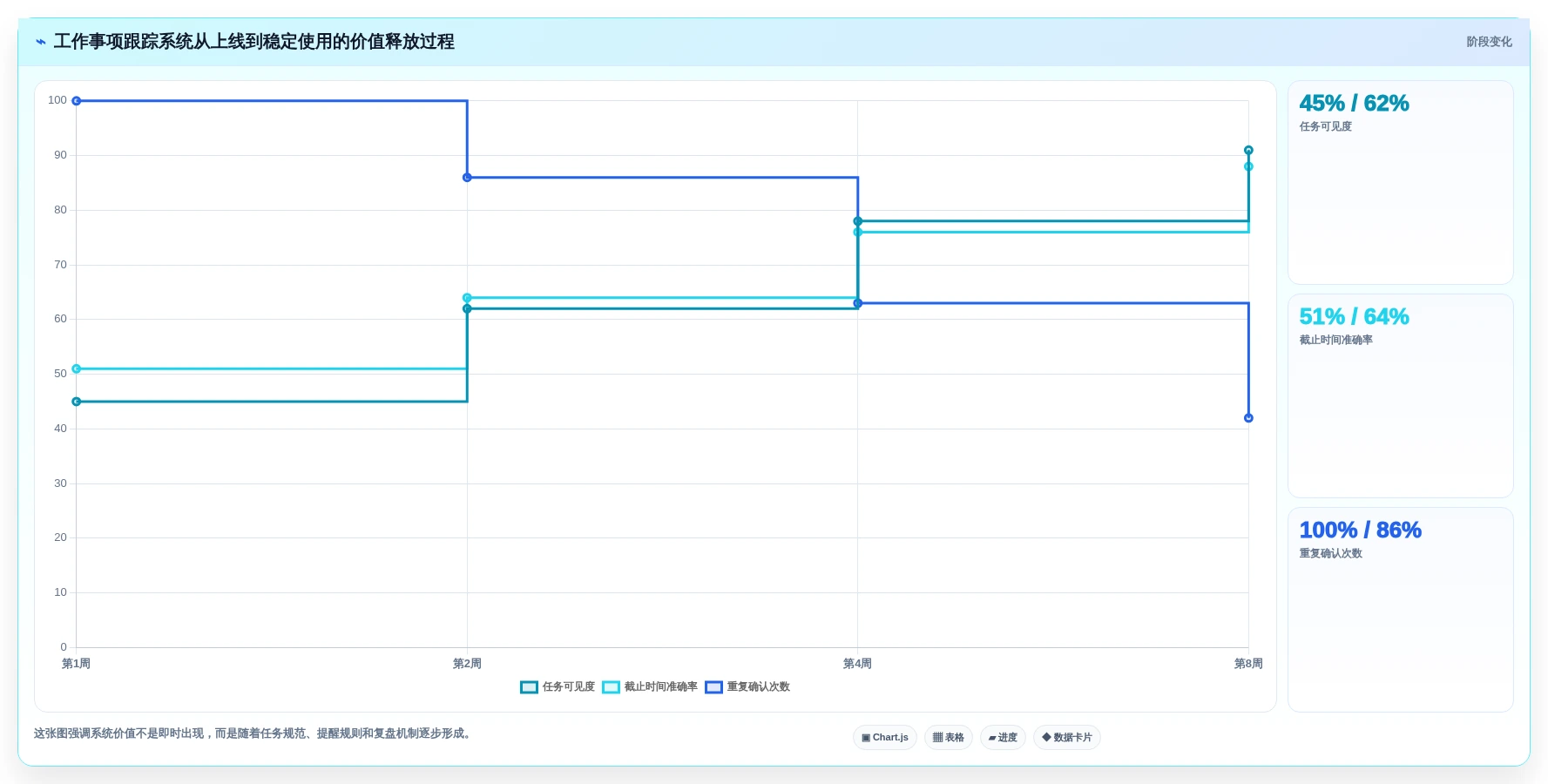Select the 重复确认次数 point at 第1周 (100)
1548x784 pixels.
click(x=77, y=101)
